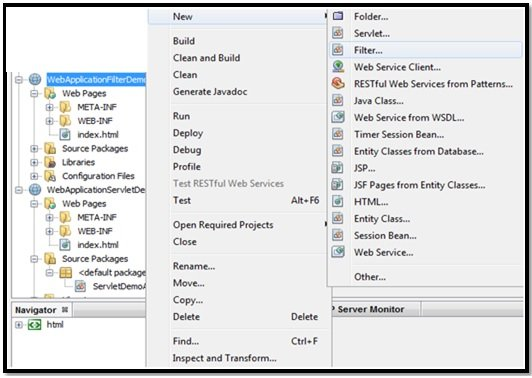The width and height of the screenshot is (532, 378).
Task: Click the Java Class icon in the submenu
Action: [338, 100]
